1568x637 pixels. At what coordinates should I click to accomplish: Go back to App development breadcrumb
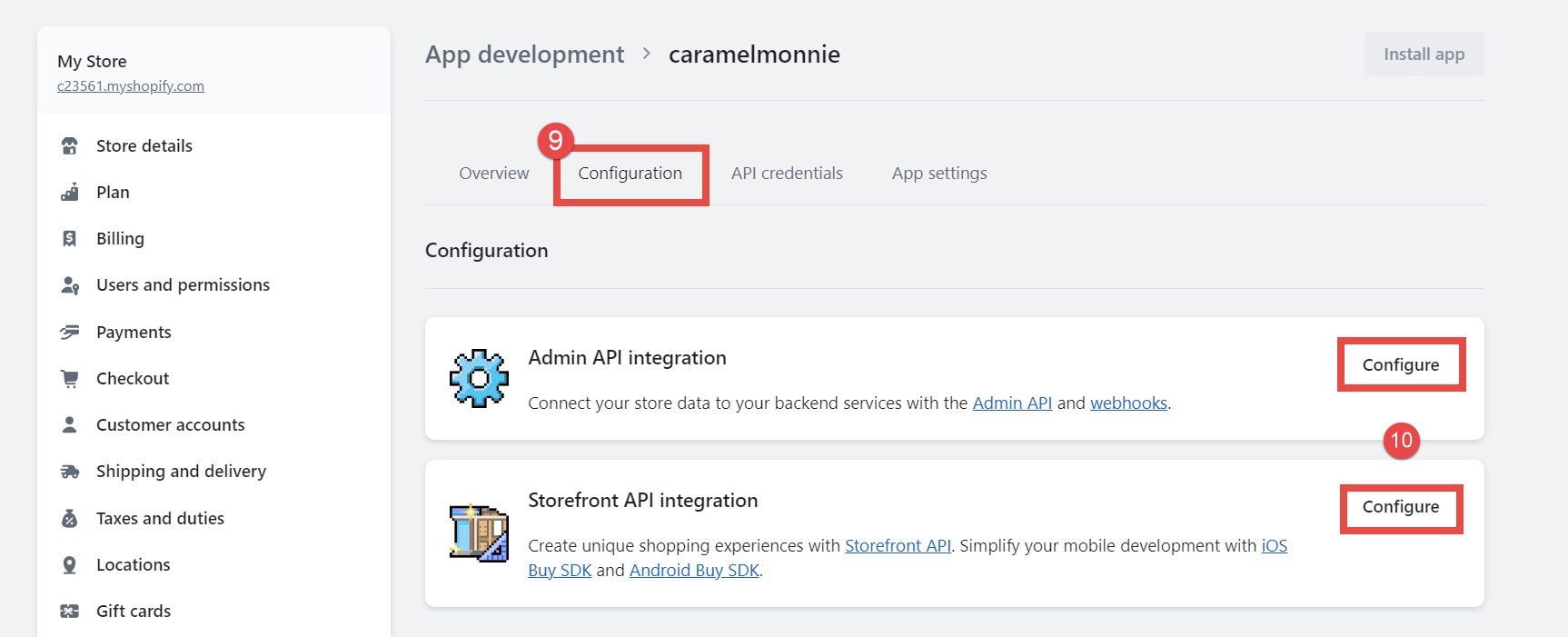(524, 55)
